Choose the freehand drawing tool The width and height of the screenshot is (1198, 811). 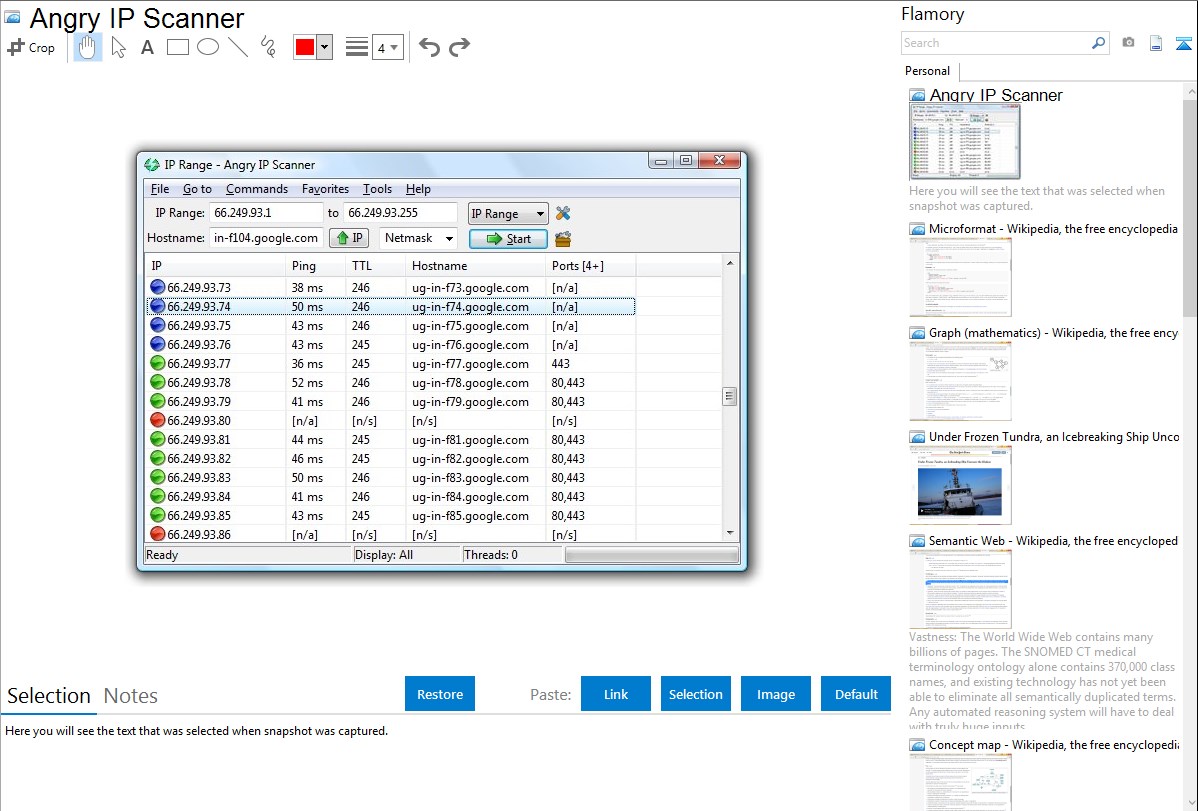coord(268,47)
